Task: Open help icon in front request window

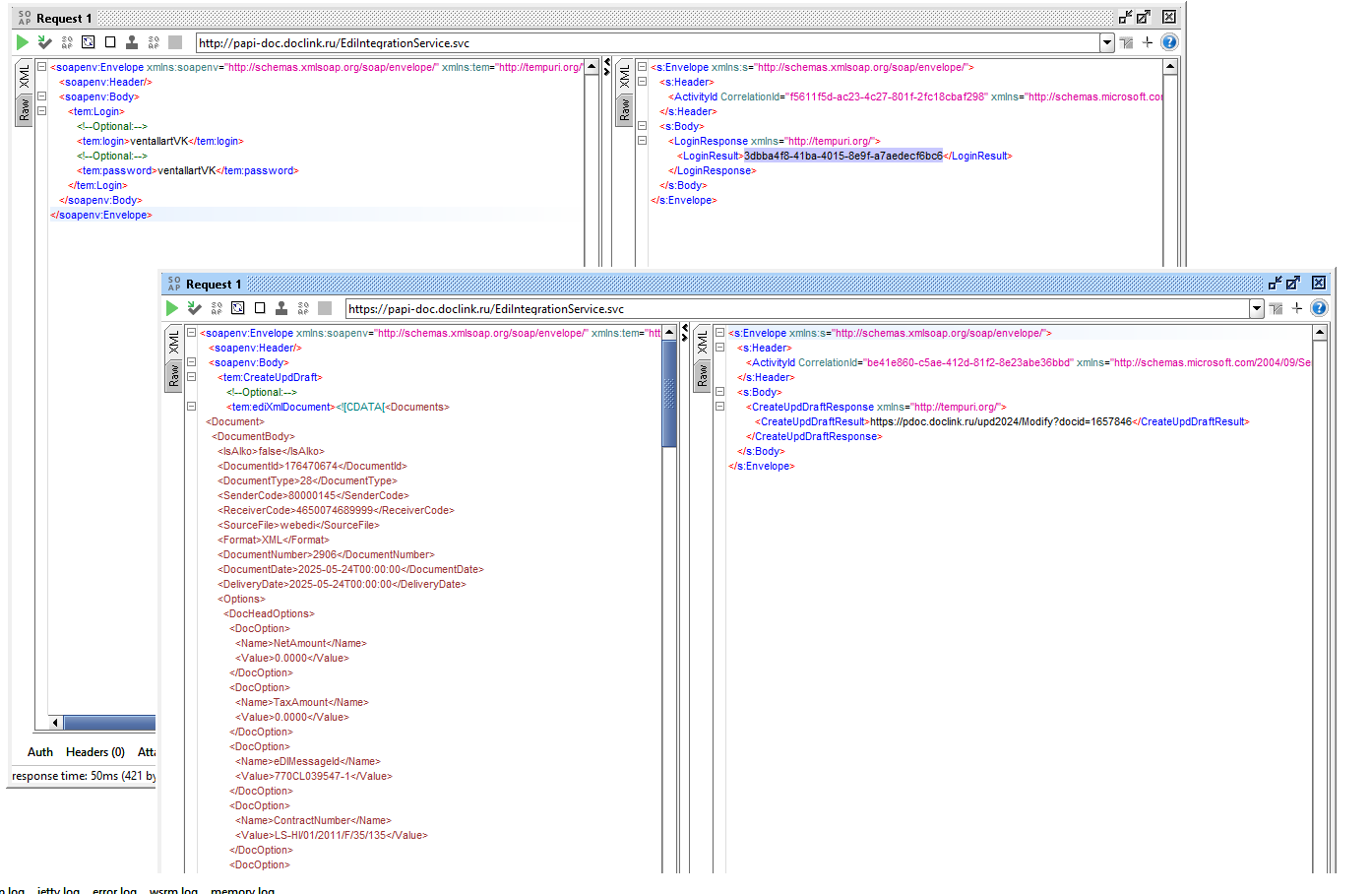Action: (x=1319, y=308)
